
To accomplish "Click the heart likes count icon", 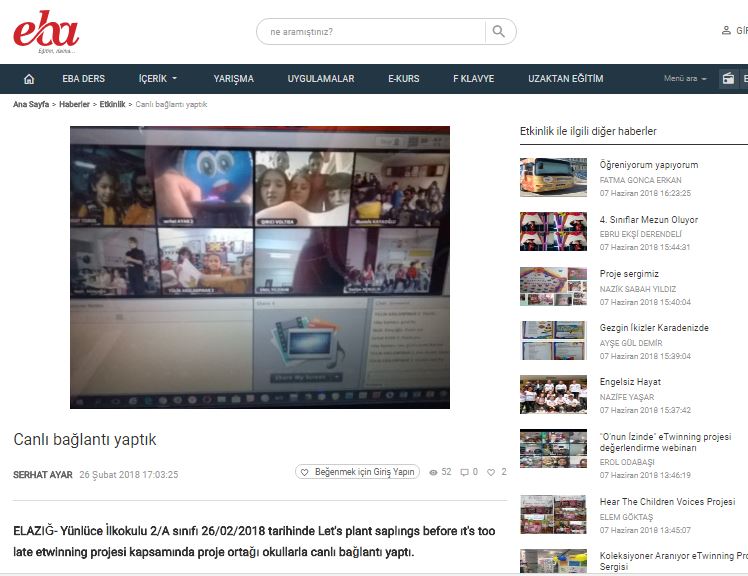I will (x=491, y=473).
